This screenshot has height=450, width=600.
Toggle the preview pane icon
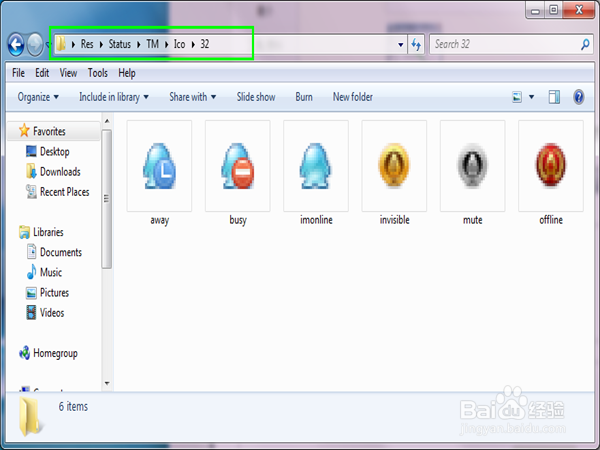point(554,97)
